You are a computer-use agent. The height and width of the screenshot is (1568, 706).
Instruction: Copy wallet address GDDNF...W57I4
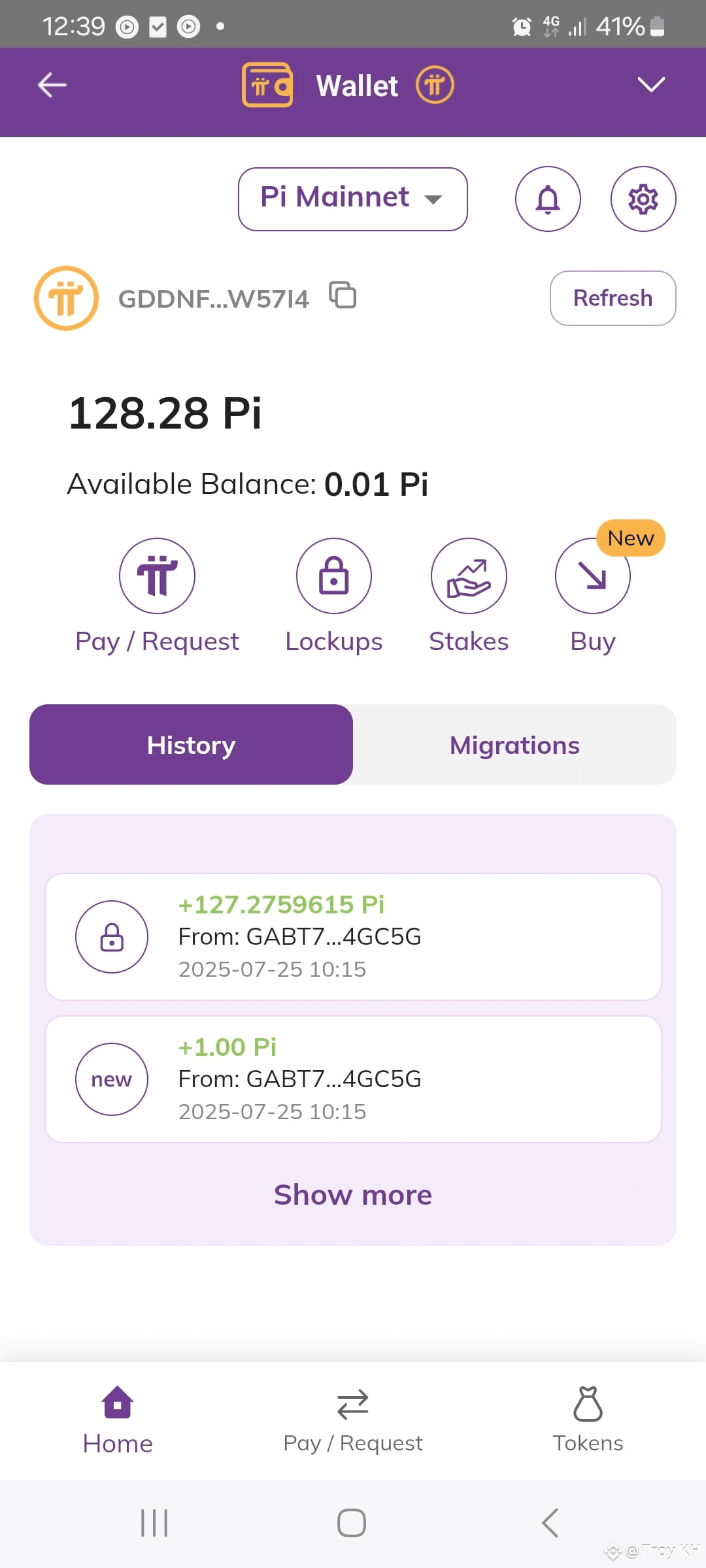coord(343,295)
